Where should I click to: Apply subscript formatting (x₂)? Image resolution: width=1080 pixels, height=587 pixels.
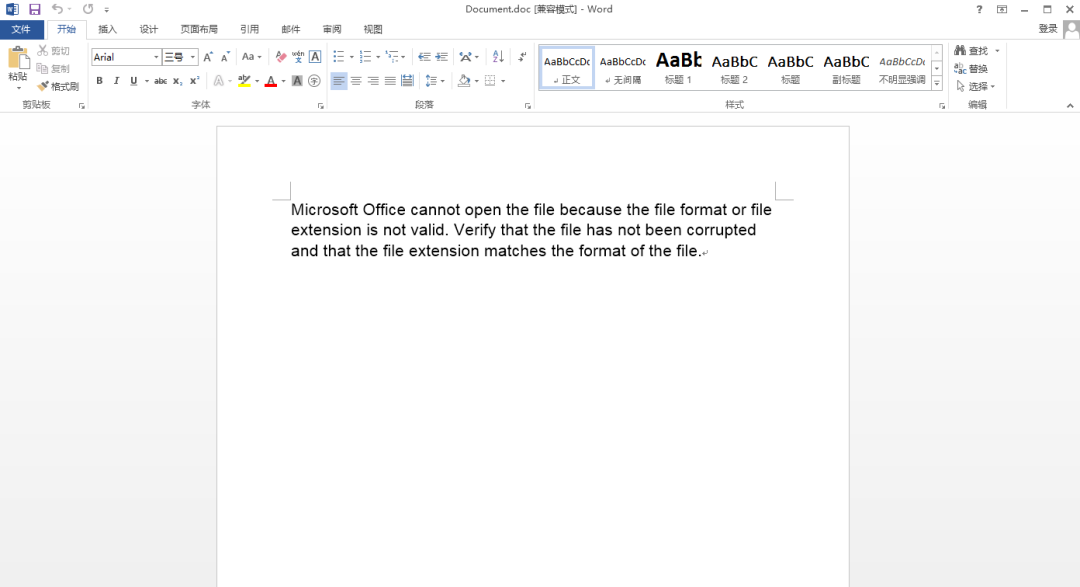[178, 81]
